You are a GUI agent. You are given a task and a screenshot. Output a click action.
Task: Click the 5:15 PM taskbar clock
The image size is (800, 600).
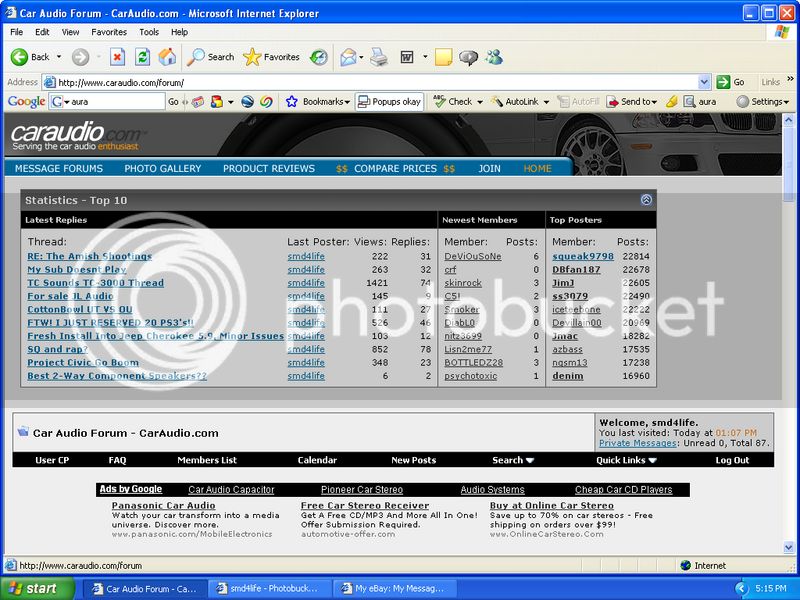coord(771,588)
